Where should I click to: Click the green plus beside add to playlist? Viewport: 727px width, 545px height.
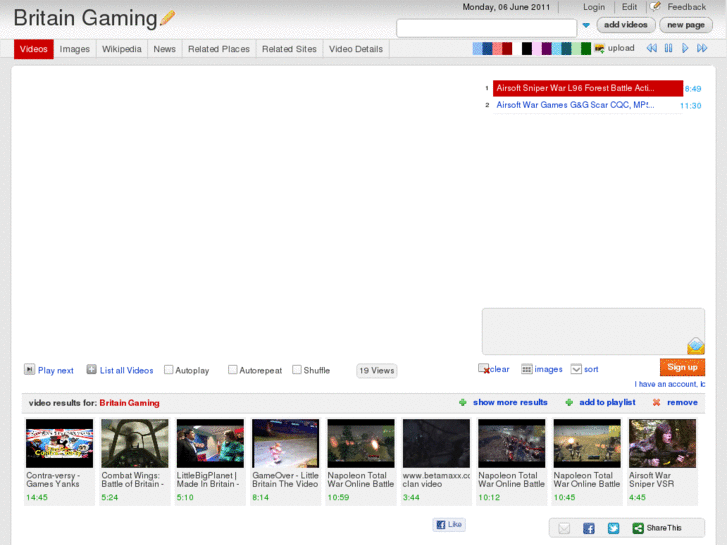[x=569, y=402]
